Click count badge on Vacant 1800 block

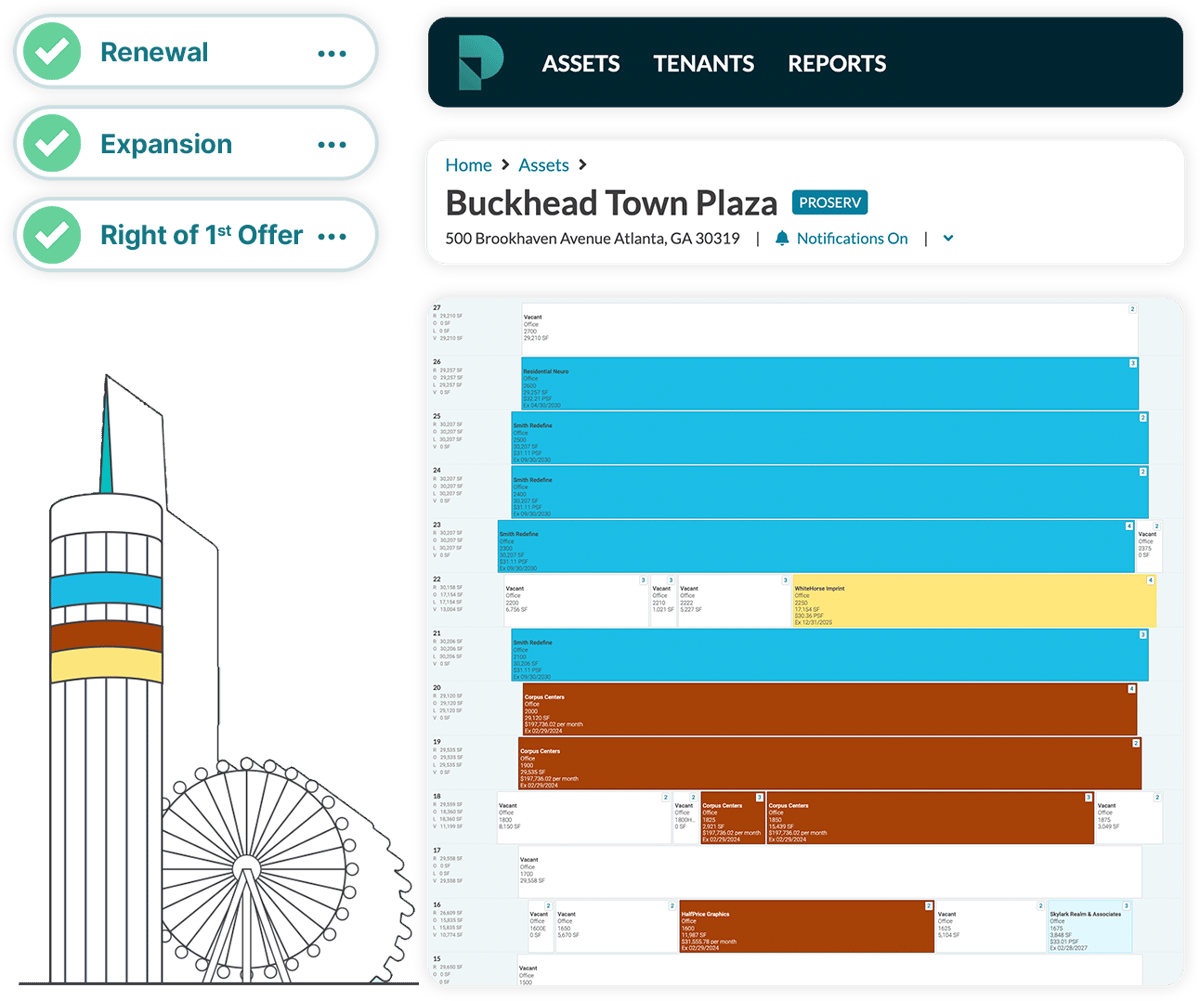point(666,797)
